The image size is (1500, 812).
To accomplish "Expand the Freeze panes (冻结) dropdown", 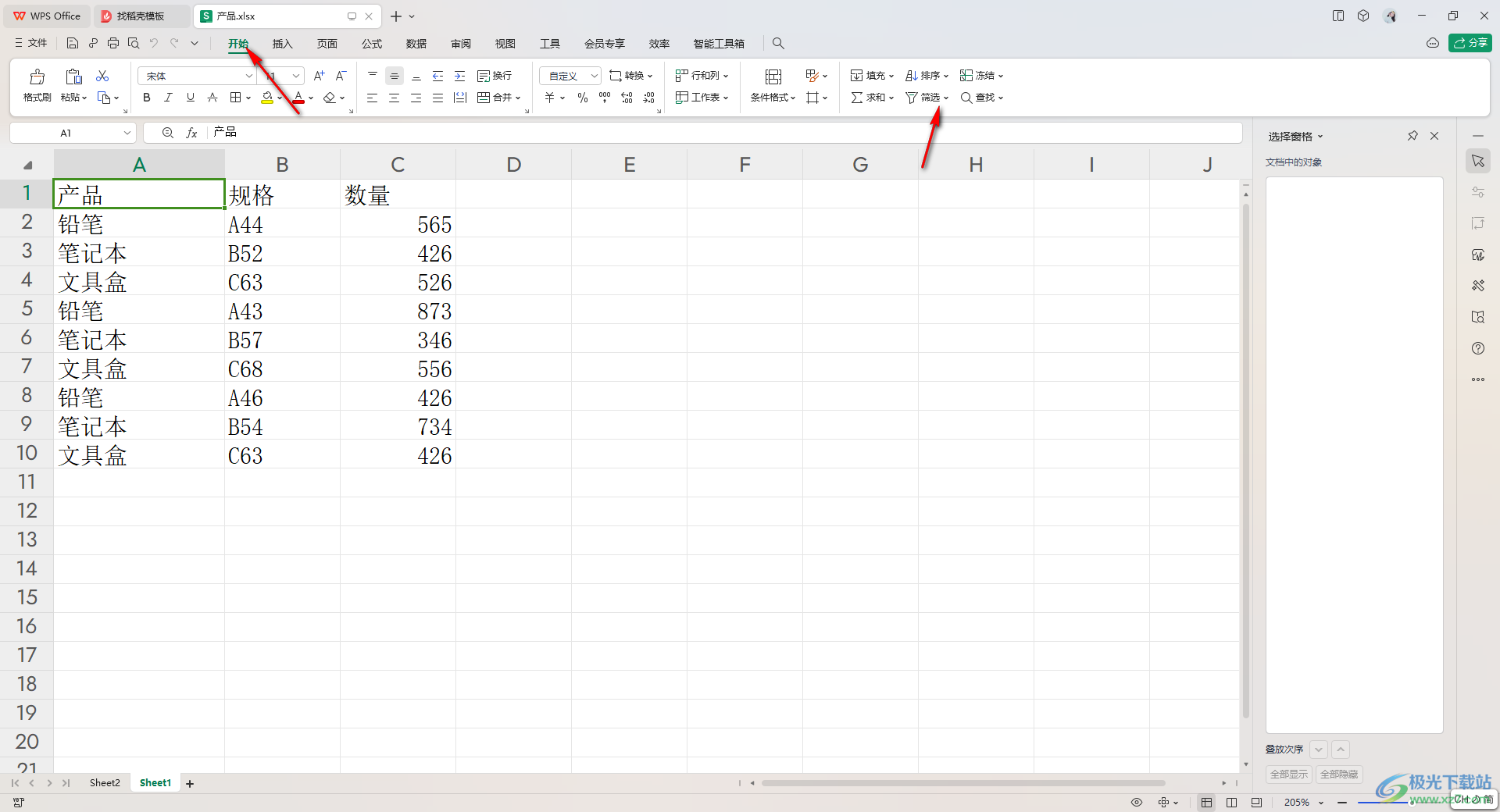I will (1001, 77).
